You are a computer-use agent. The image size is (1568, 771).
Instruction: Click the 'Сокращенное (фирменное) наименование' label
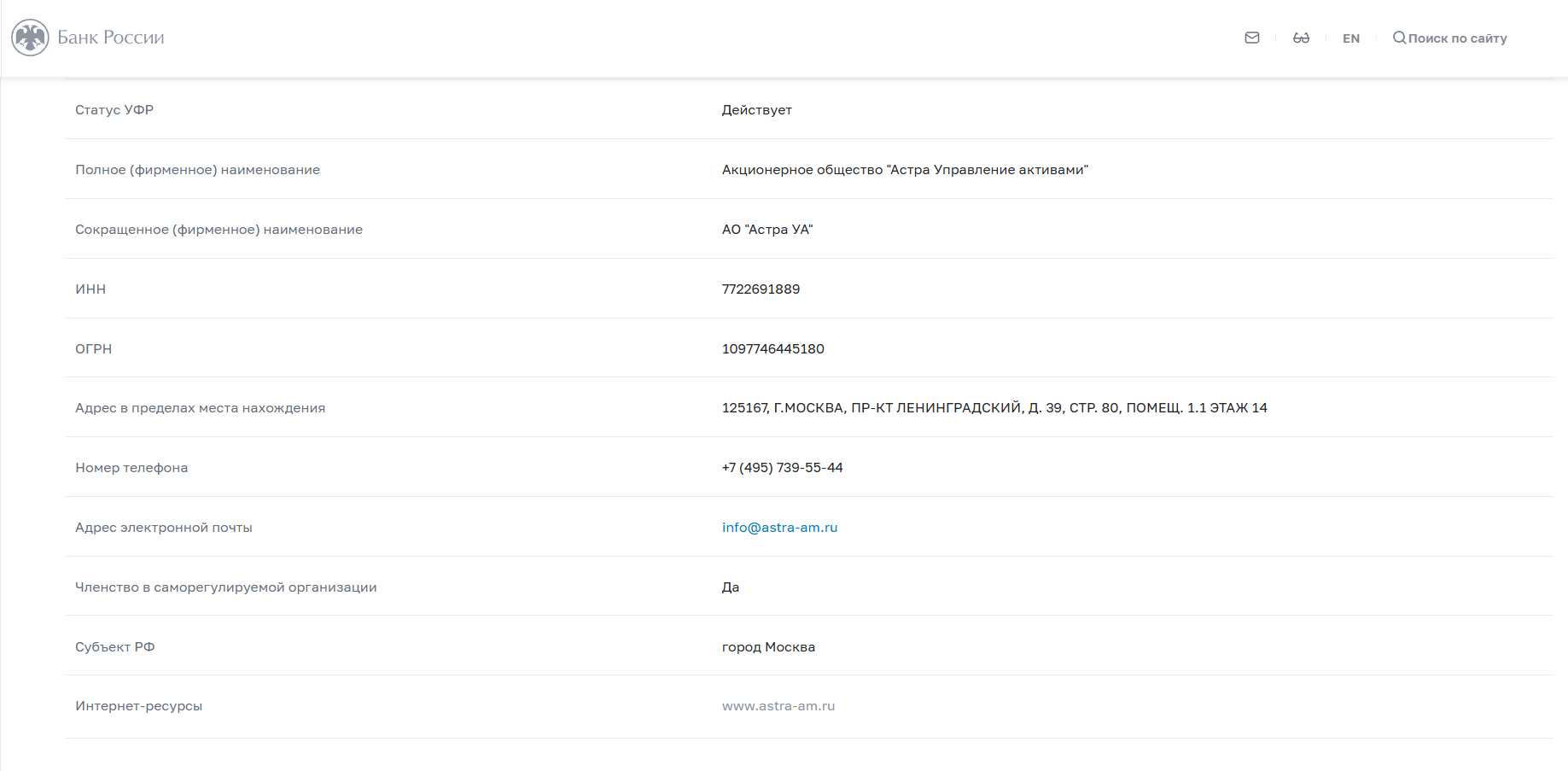[x=219, y=230]
